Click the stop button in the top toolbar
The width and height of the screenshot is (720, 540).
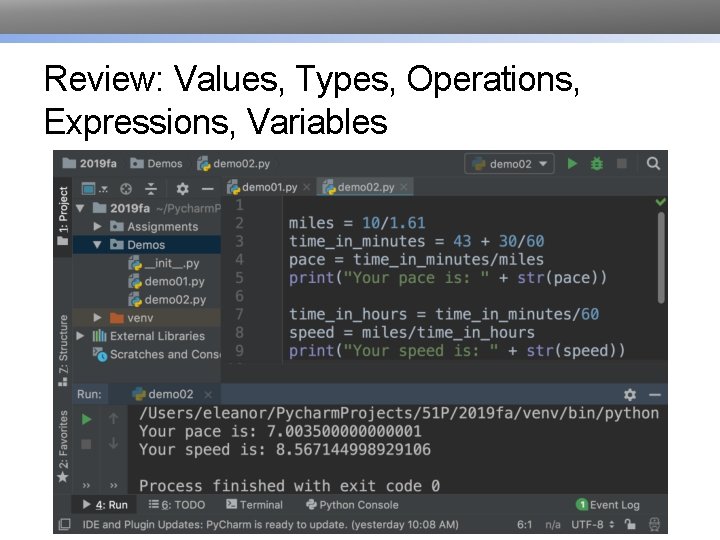(x=622, y=164)
